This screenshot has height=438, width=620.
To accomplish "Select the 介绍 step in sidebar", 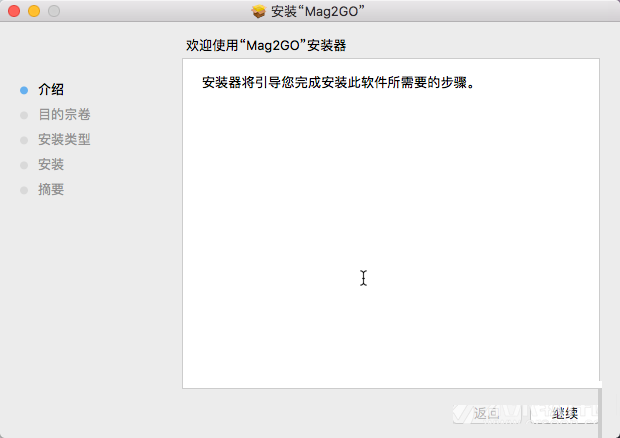I will click(x=51, y=90).
